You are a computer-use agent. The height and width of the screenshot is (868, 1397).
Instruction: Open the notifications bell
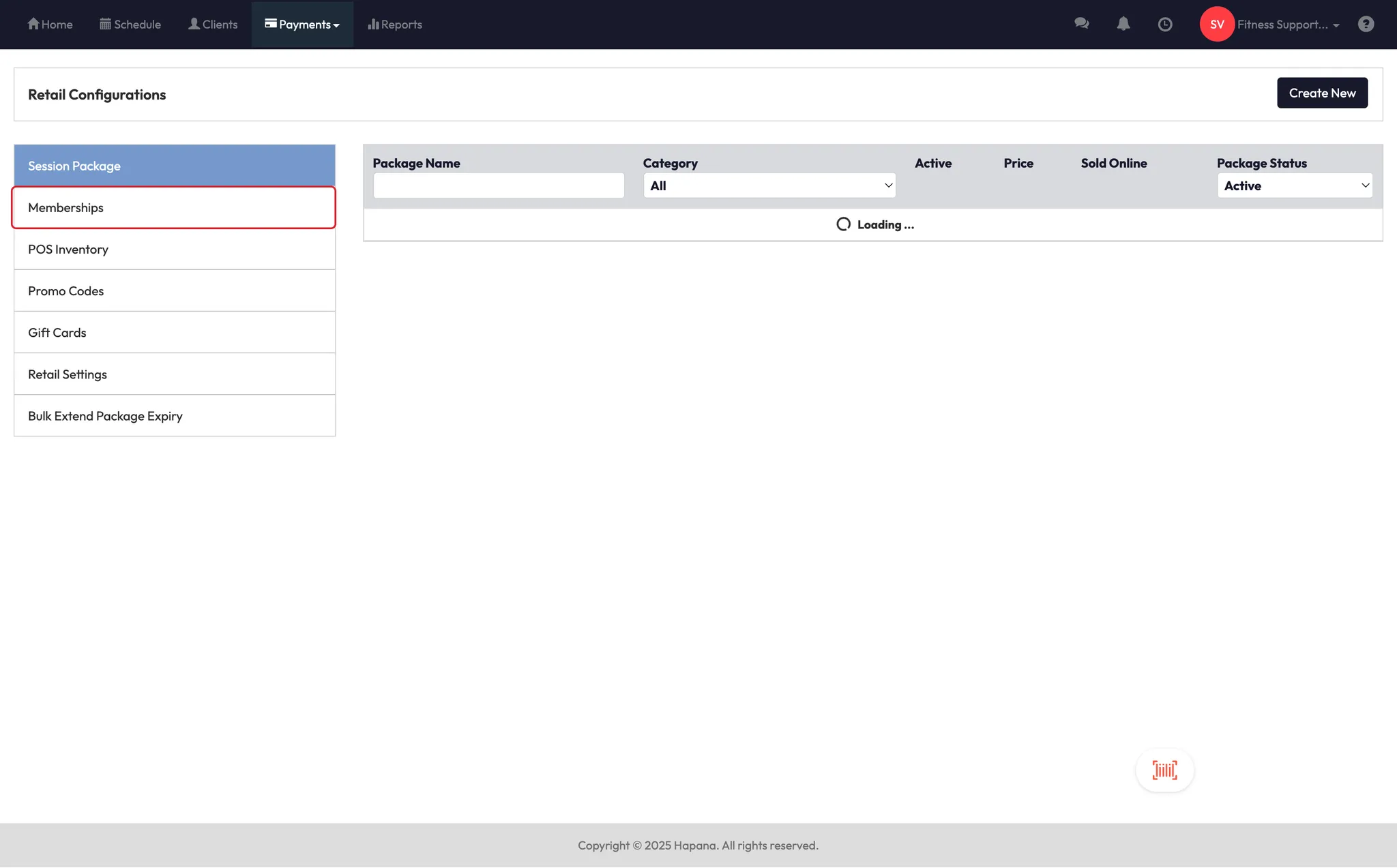click(1123, 24)
